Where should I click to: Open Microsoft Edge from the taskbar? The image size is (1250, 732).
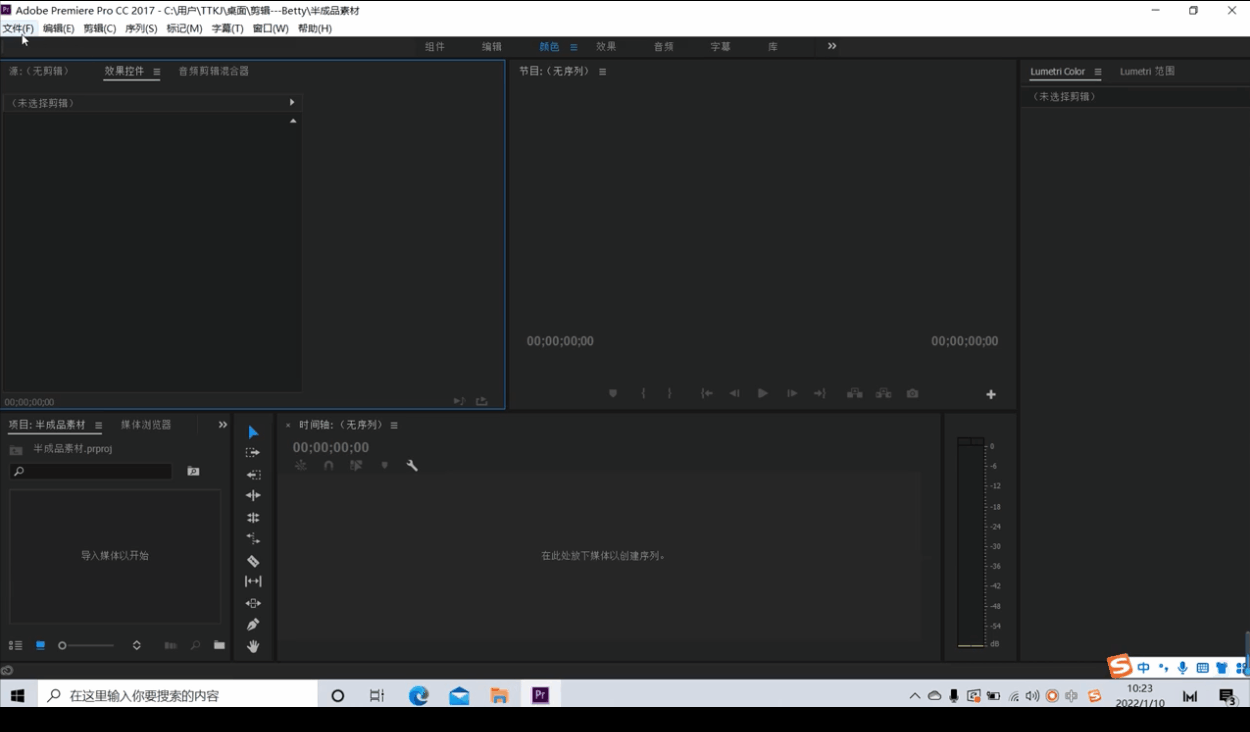[x=418, y=695]
